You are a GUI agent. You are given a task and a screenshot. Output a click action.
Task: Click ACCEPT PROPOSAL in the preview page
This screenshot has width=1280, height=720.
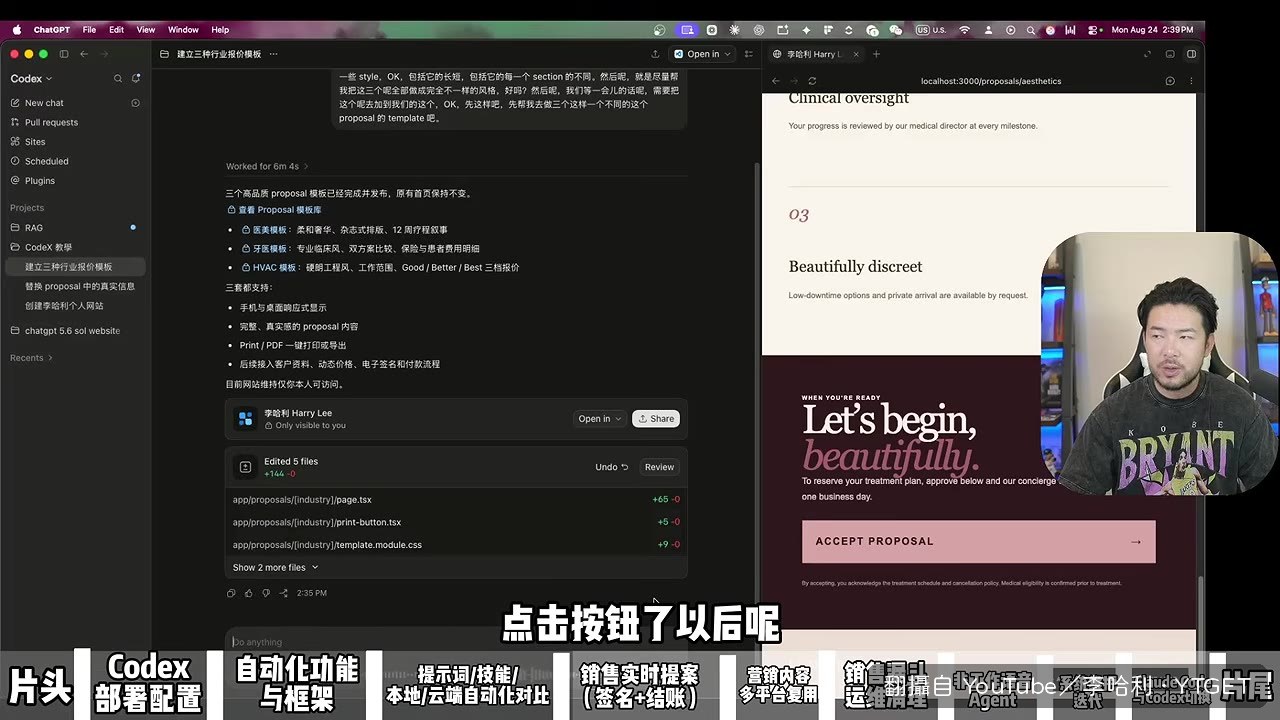pyautogui.click(x=978, y=541)
